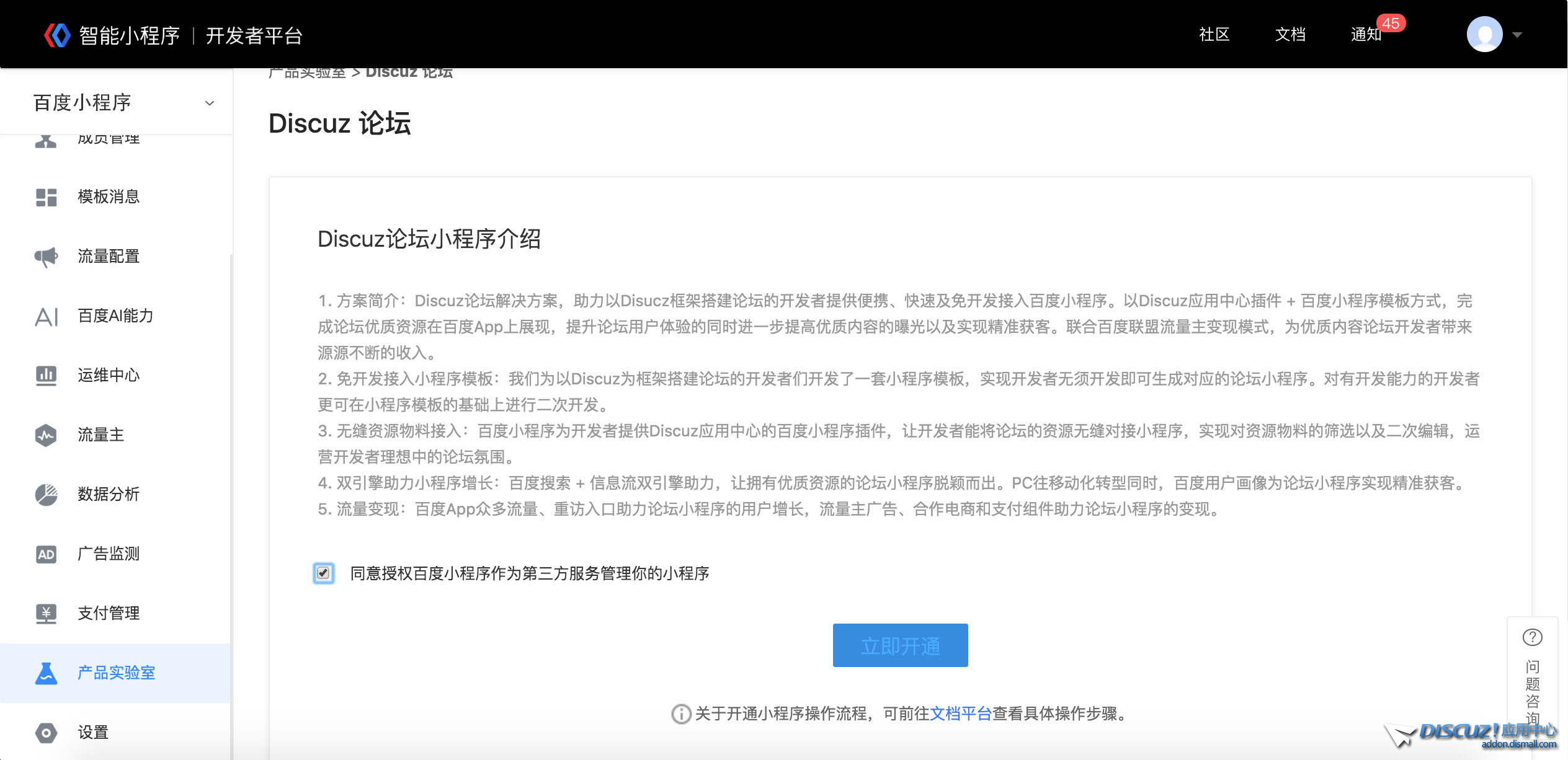This screenshot has width=1568, height=760.
Task: Click the 广告监测 AD icon
Action: coord(46,554)
